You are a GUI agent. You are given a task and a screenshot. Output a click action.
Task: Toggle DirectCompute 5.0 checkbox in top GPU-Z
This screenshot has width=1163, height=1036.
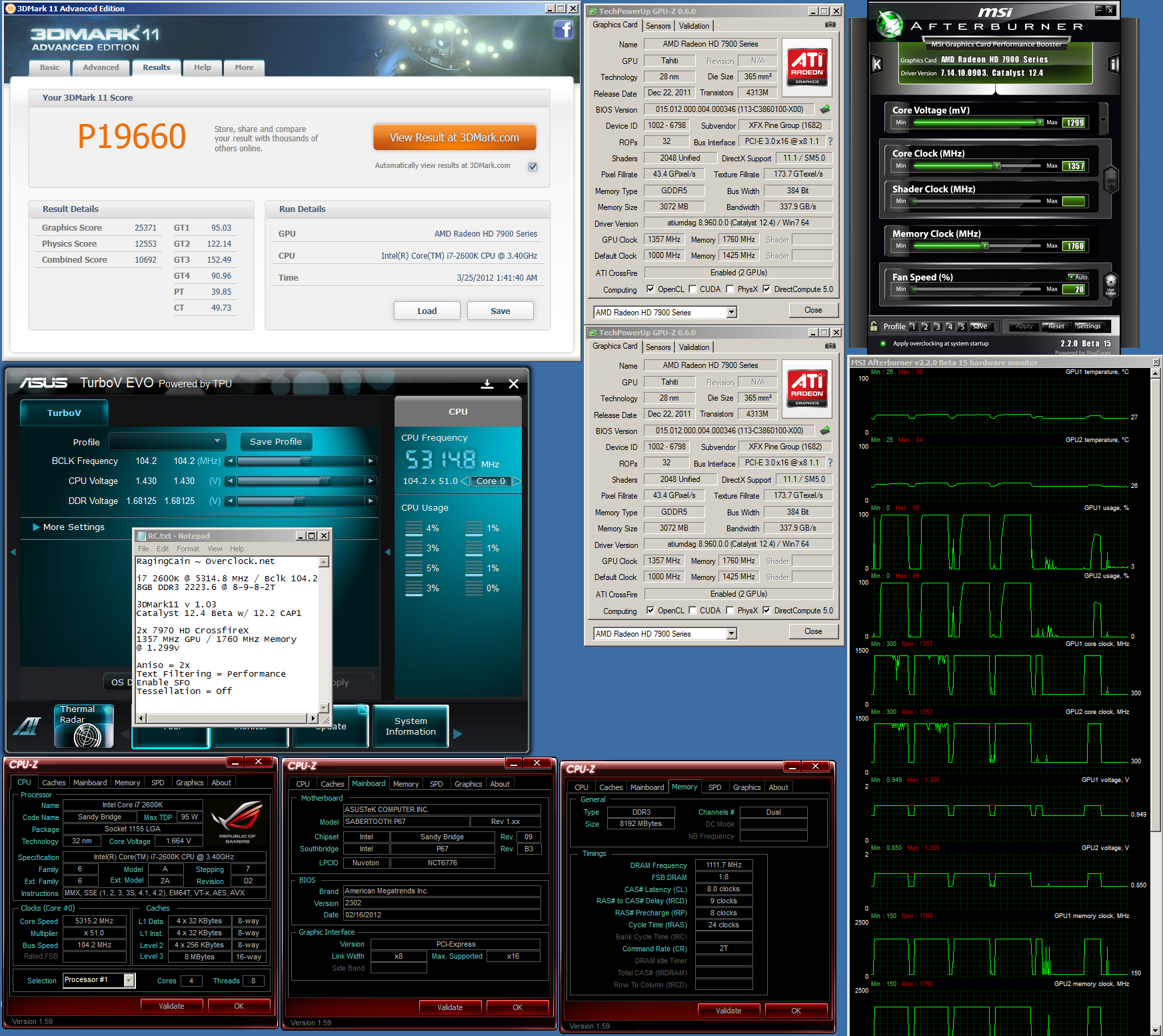click(766, 289)
